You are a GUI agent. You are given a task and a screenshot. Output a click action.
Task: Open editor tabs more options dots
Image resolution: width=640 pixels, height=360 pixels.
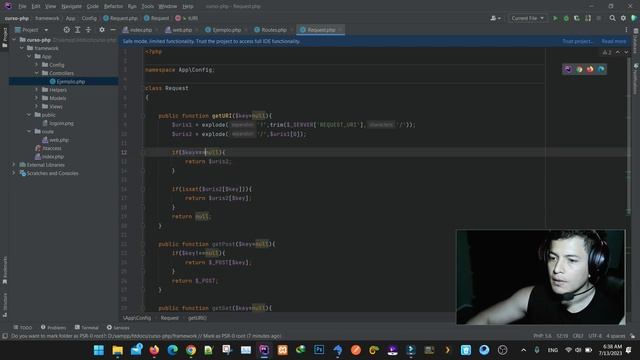(626, 30)
